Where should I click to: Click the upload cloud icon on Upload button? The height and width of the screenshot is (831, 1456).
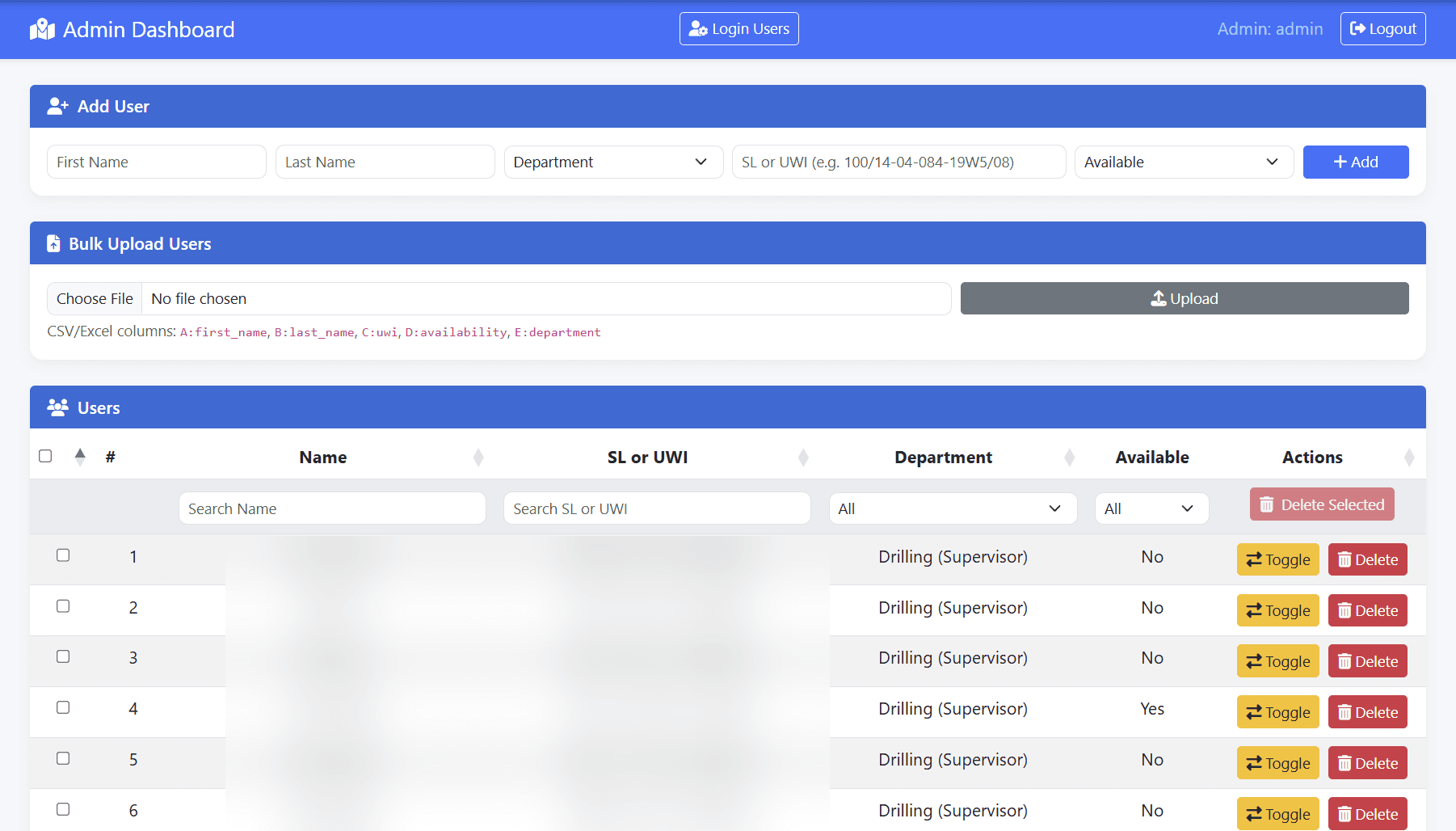pyautogui.click(x=1158, y=298)
